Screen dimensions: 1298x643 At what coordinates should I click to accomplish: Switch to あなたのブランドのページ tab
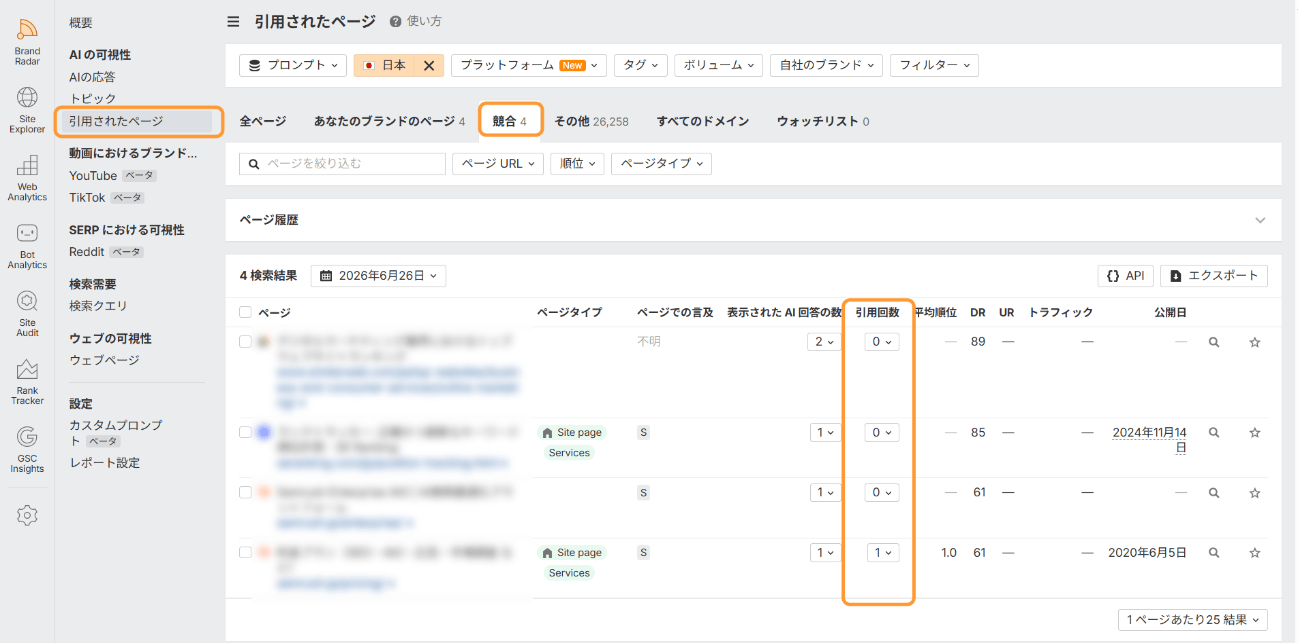[389, 121]
